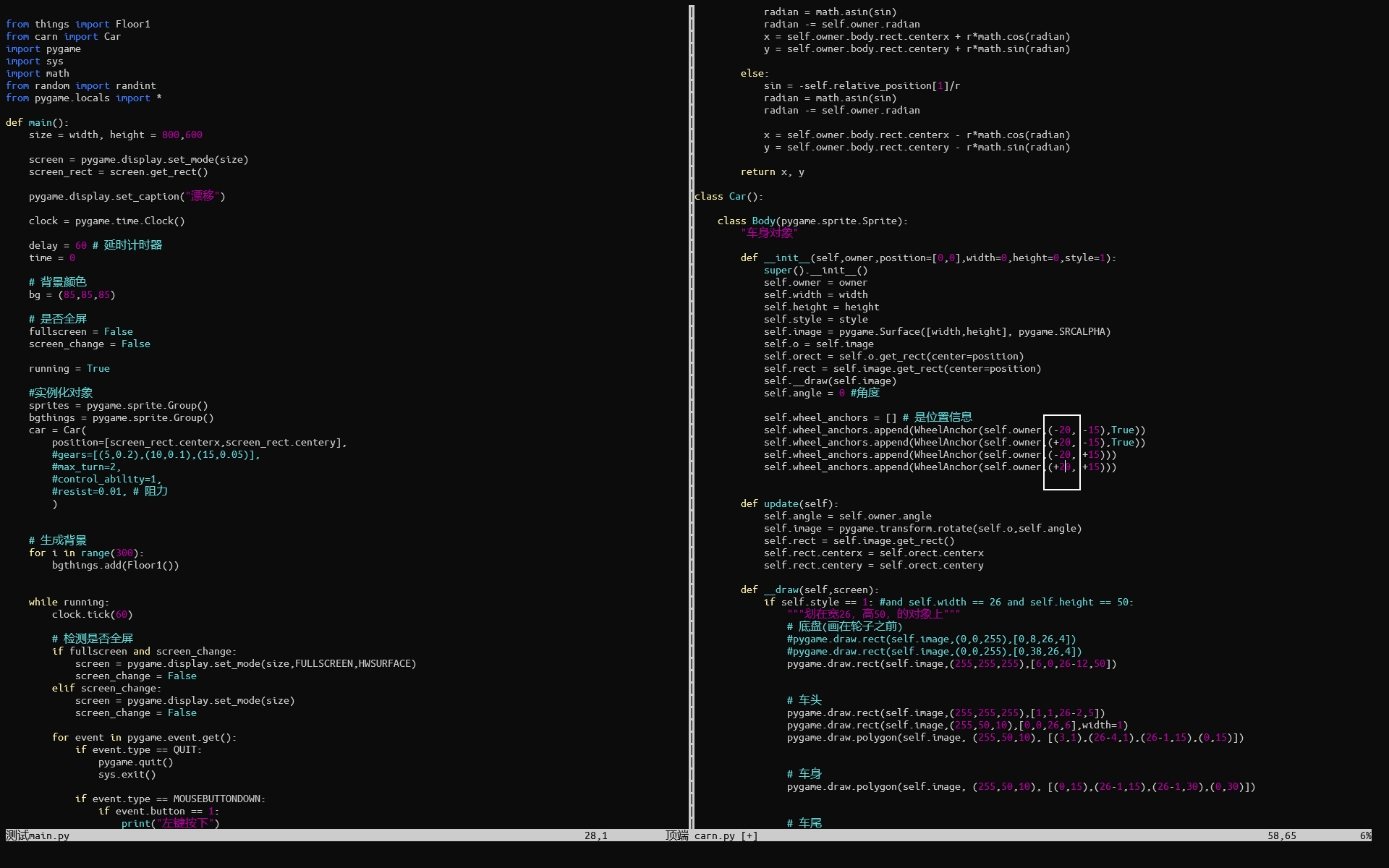
Task: Click the 'class Car():' line in carn.py
Action: (x=729, y=196)
